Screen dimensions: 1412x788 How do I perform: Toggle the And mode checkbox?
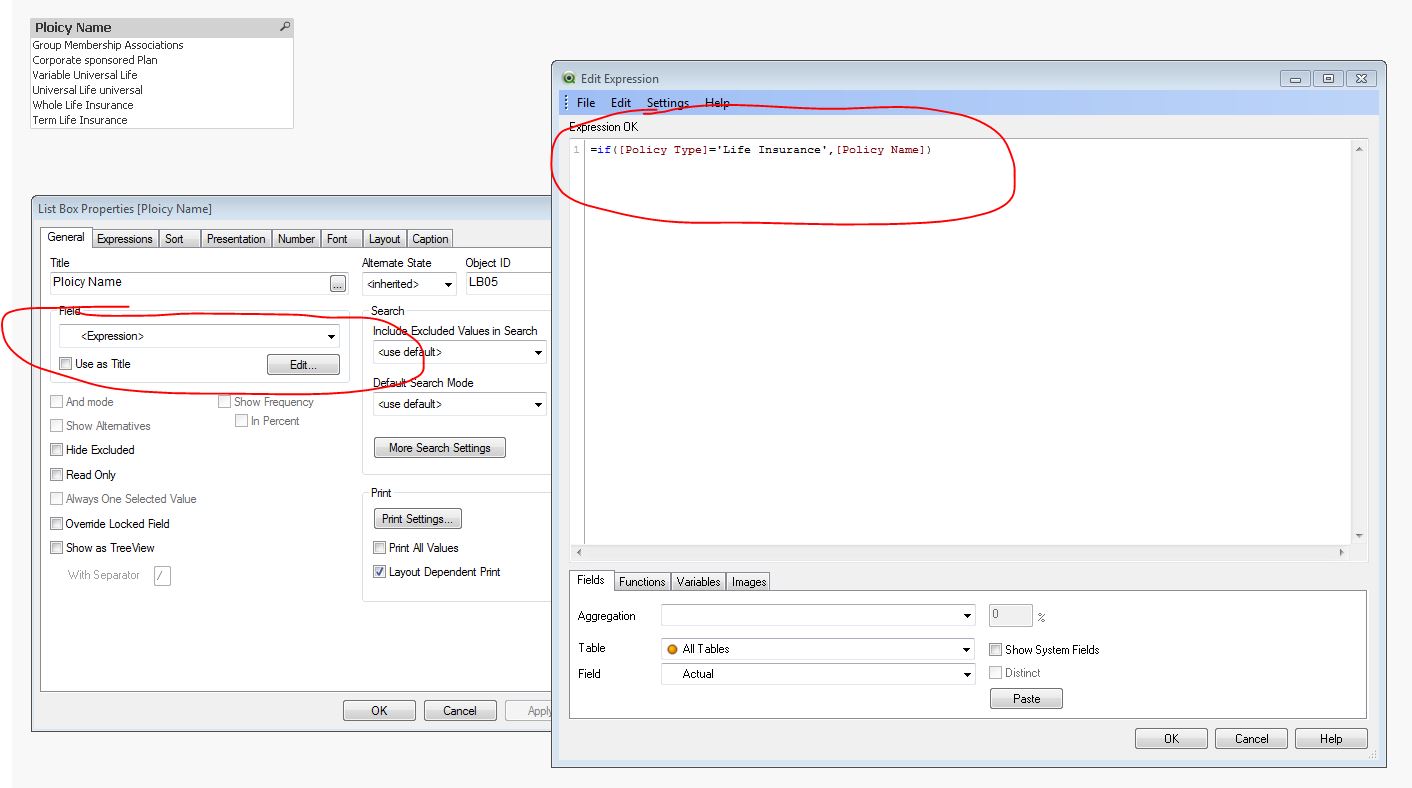[57, 402]
